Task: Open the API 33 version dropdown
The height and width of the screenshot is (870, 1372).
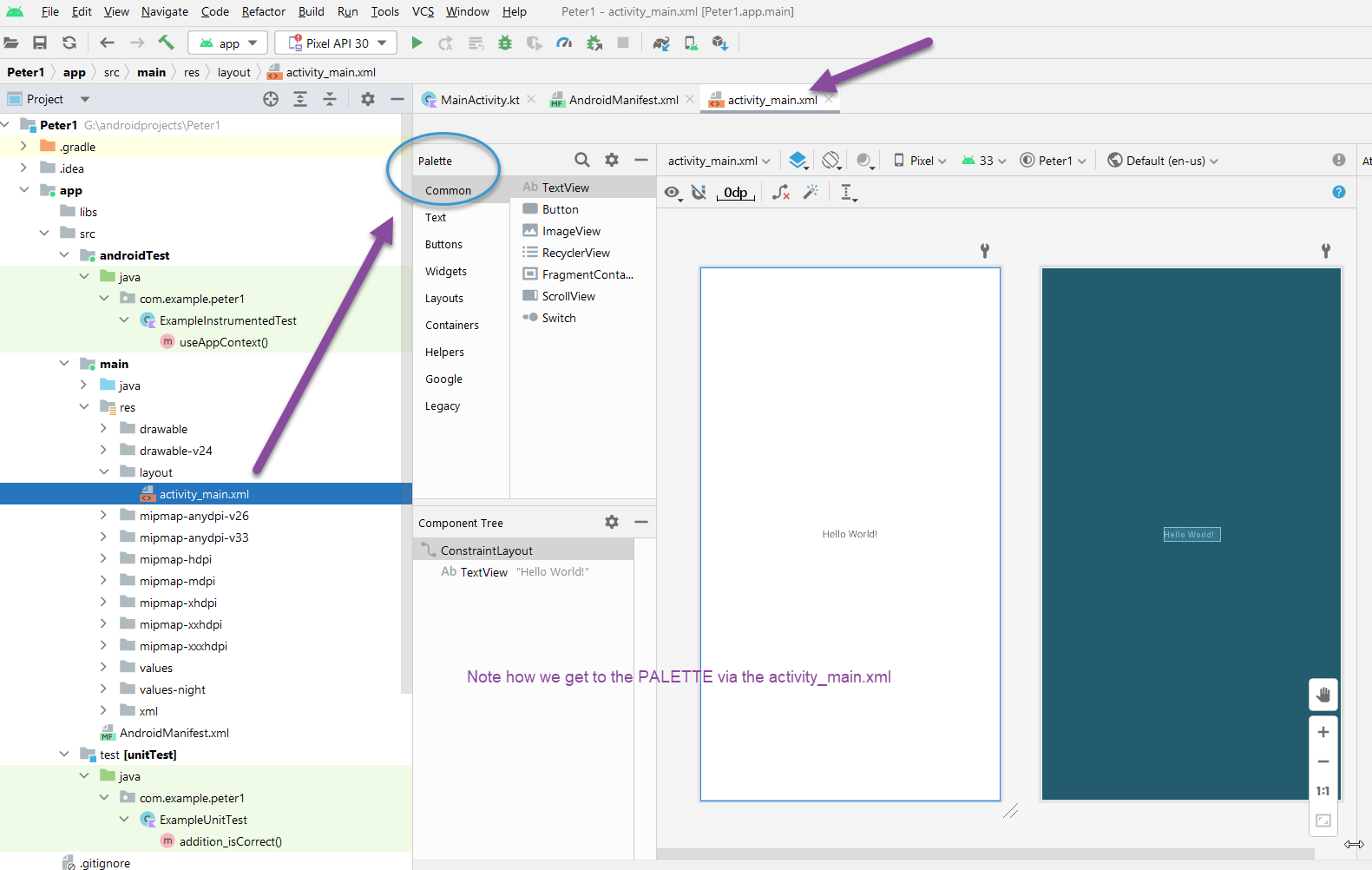Action: coord(984,161)
